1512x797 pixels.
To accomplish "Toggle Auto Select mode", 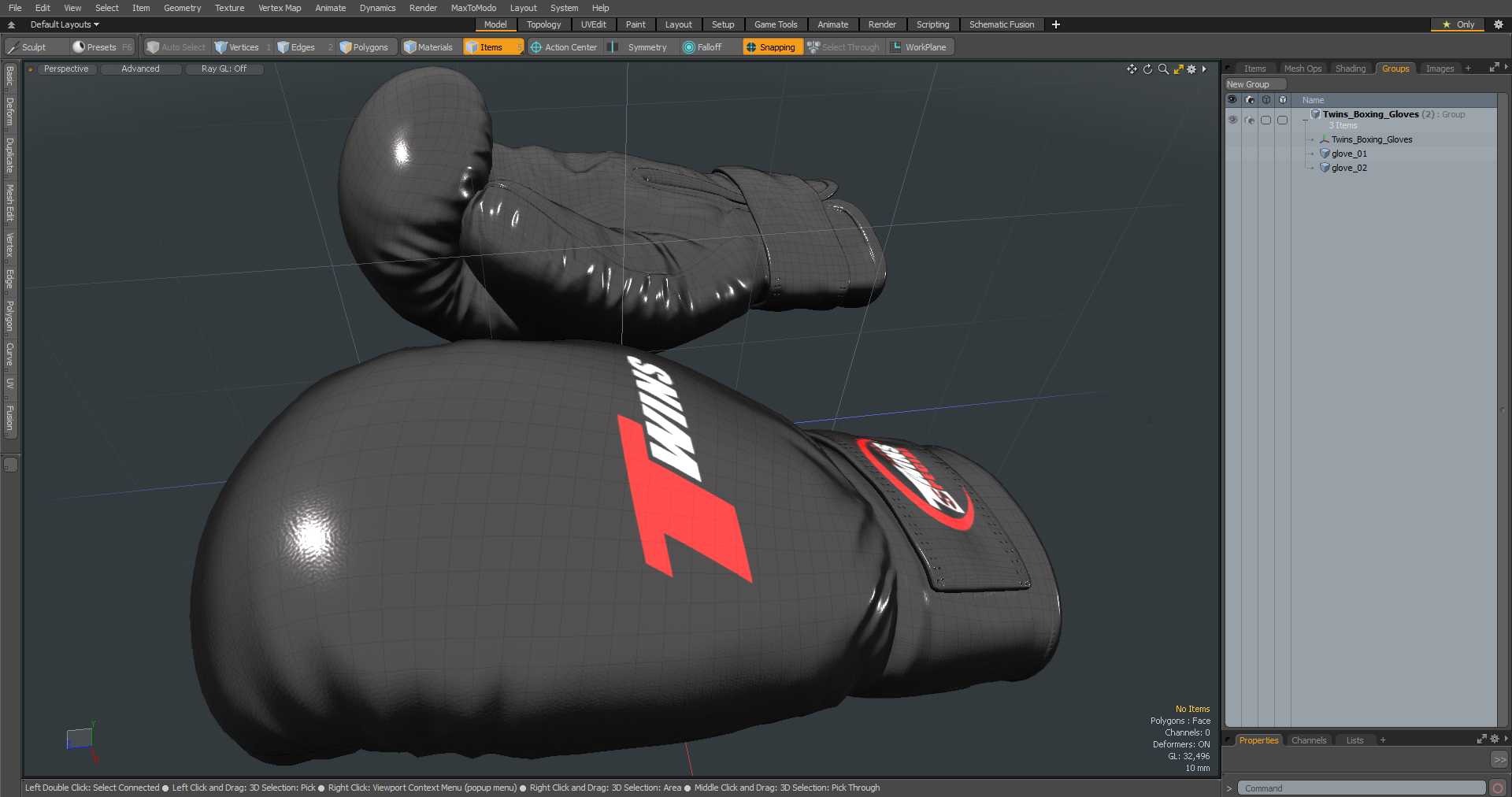I will [x=176, y=47].
